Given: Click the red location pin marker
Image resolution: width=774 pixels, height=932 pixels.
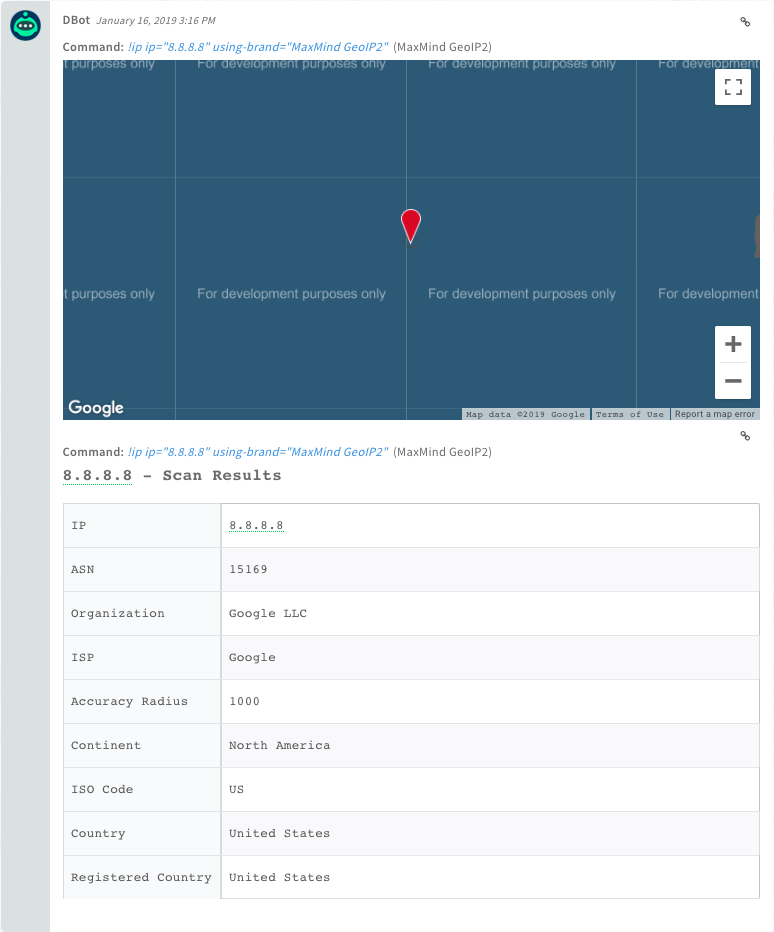Looking at the screenshot, I should pyautogui.click(x=411, y=226).
